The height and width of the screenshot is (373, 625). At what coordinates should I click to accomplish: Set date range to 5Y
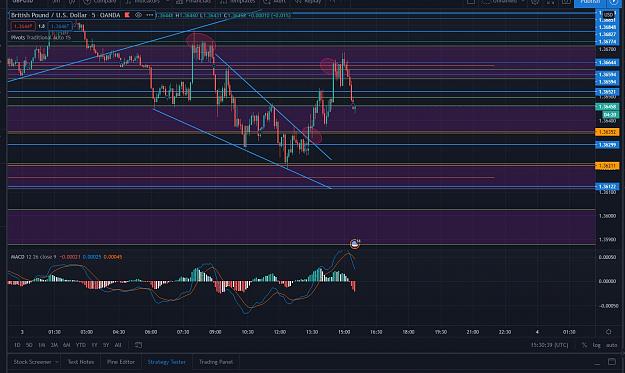(106, 345)
